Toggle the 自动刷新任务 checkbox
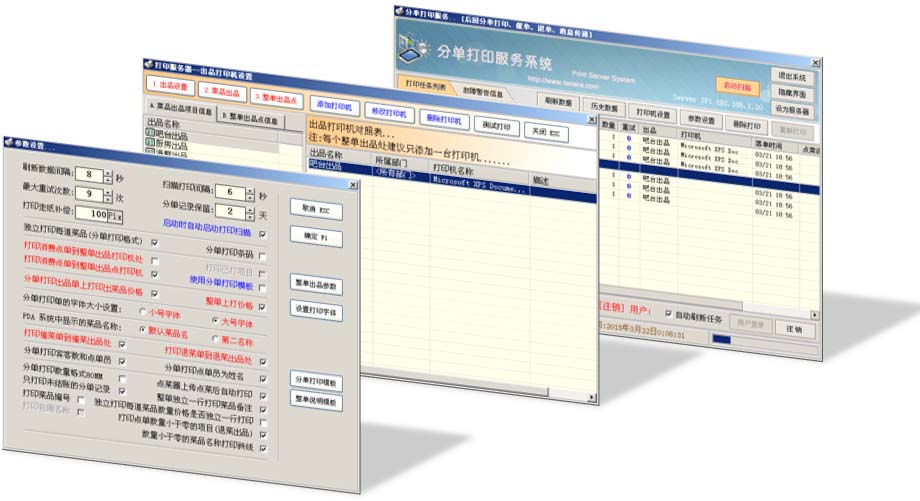Image resolution: width=920 pixels, height=501 pixels. pos(669,312)
